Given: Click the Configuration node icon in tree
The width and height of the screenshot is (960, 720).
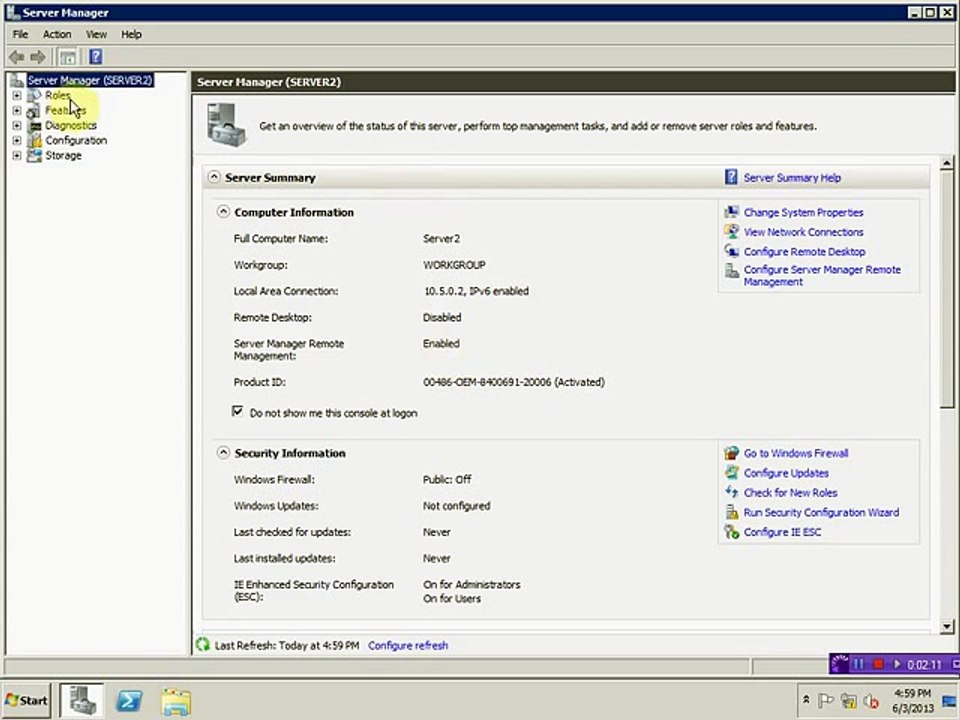Looking at the screenshot, I should (34, 141).
